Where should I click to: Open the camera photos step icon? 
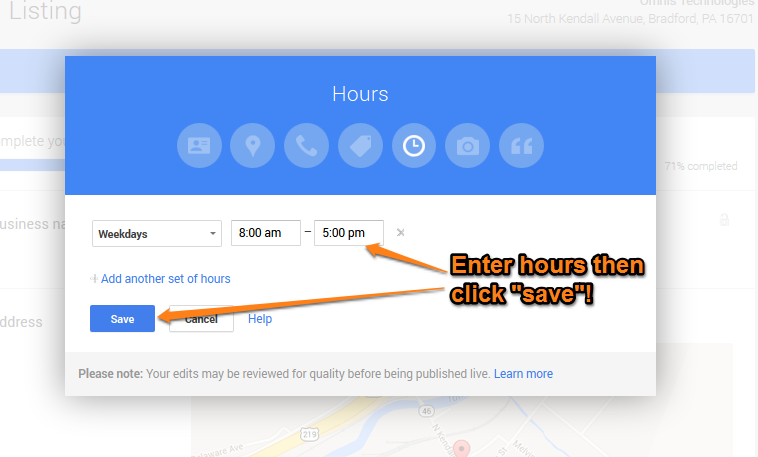coord(467,146)
